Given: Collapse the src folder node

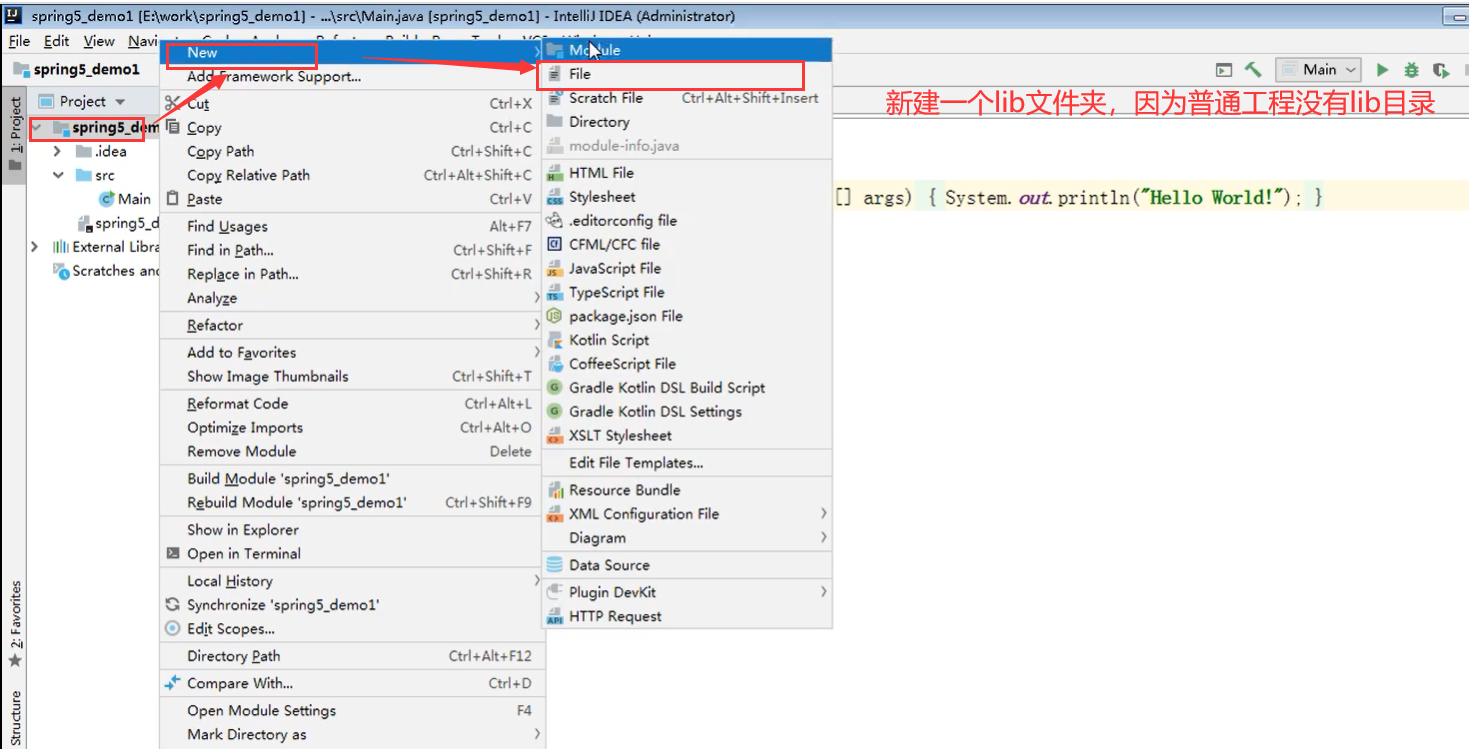Looking at the screenshot, I should click(57, 175).
